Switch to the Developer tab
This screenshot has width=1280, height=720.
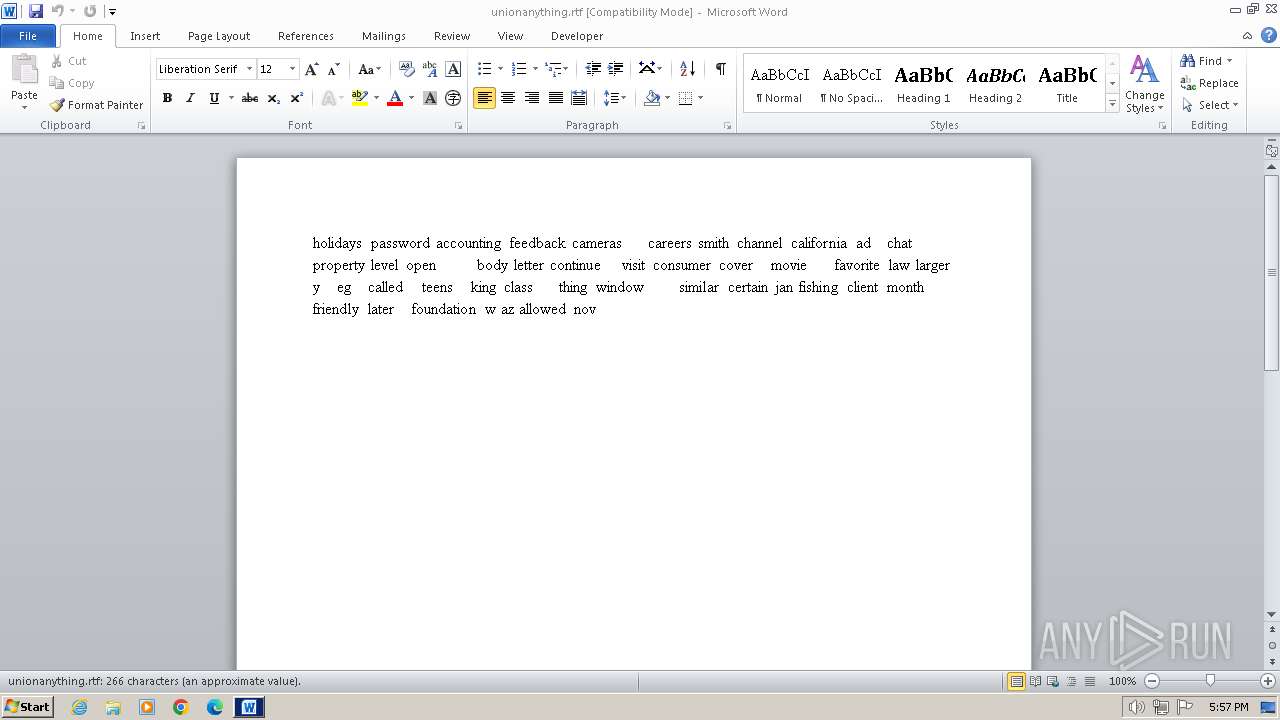pos(577,36)
